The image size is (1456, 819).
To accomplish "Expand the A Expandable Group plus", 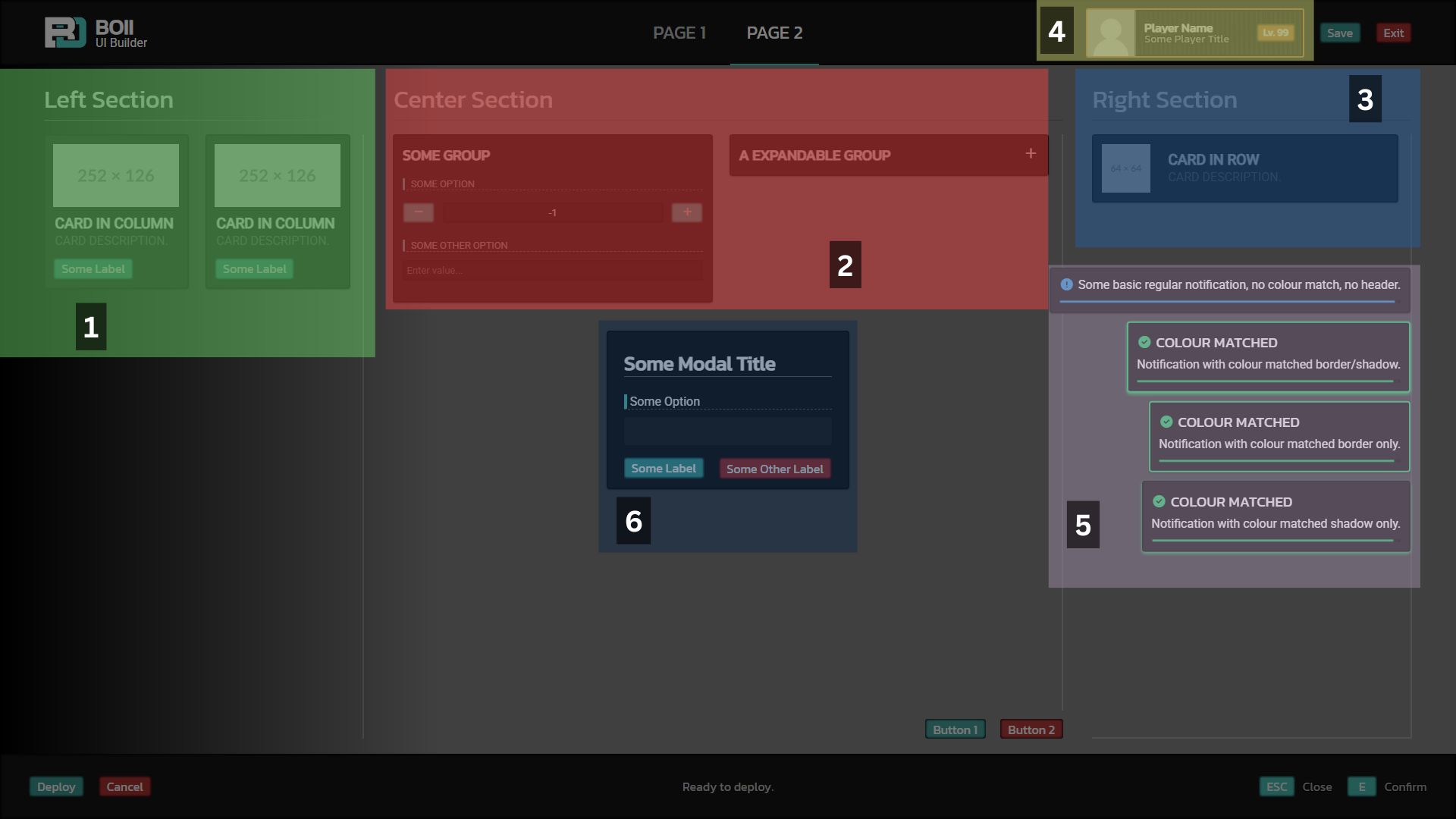I will [1031, 154].
